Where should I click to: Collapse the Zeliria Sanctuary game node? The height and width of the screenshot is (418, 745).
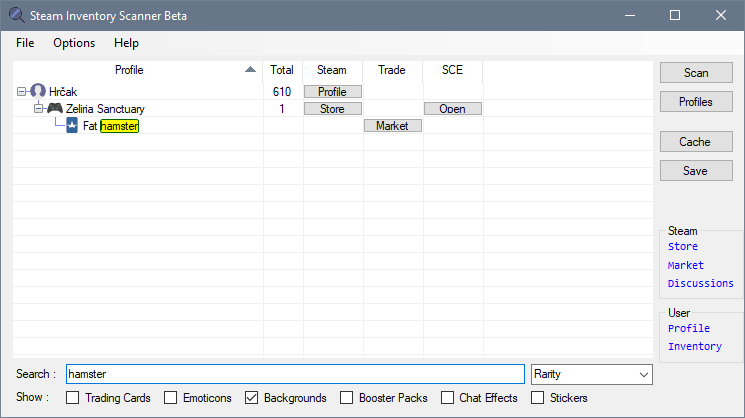click(x=38, y=108)
